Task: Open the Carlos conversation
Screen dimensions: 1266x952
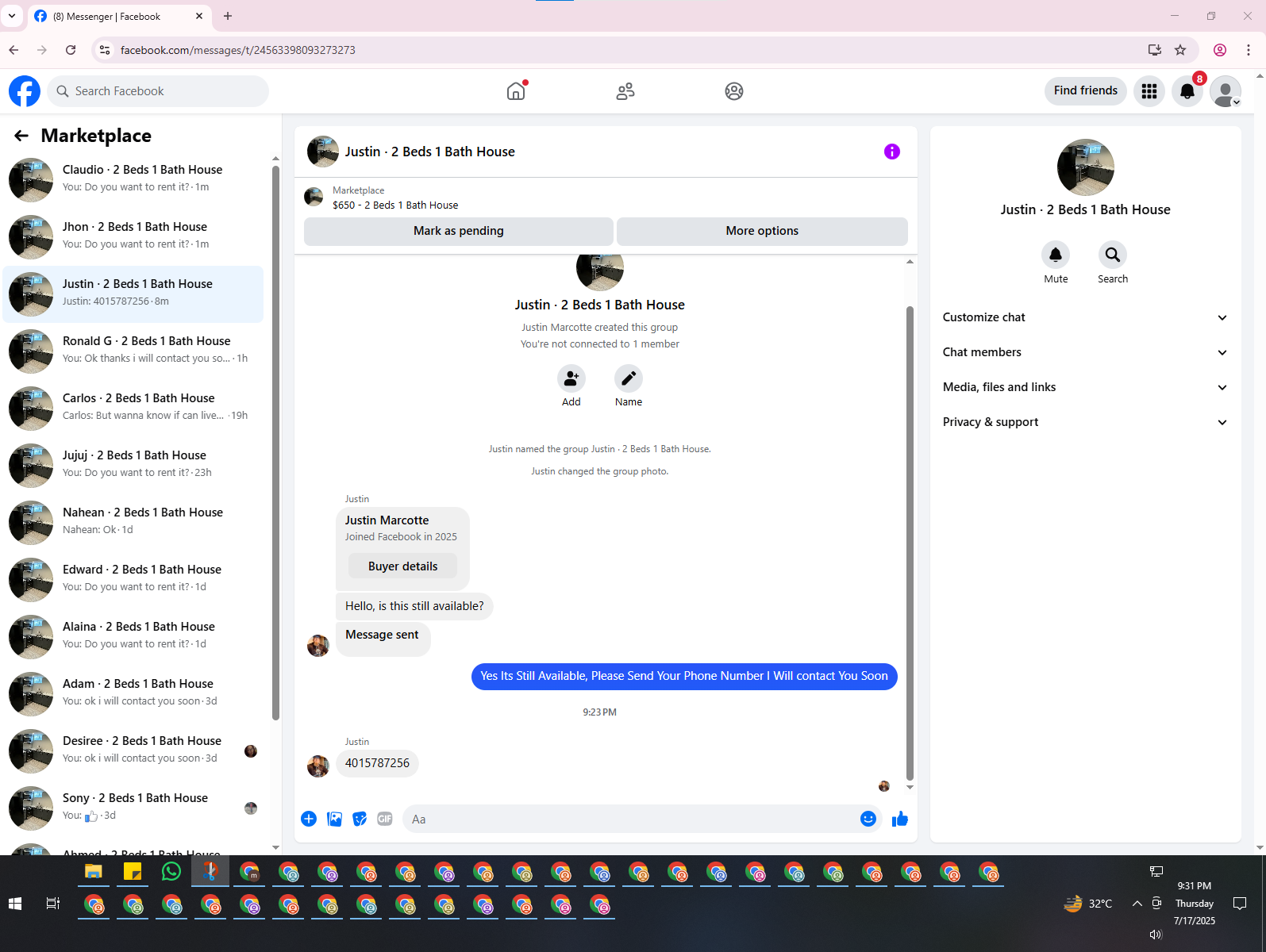Action: coord(133,409)
